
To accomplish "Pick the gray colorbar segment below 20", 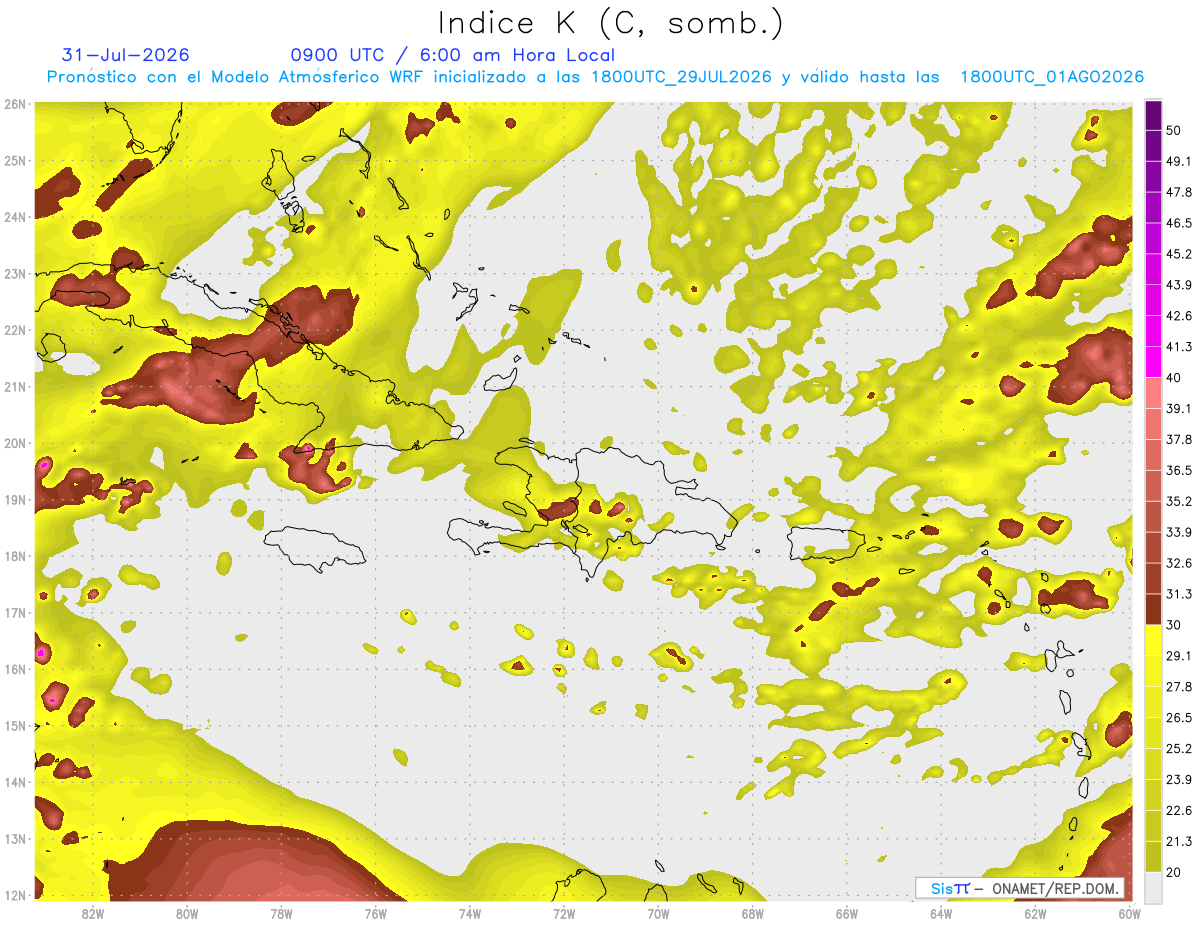I will [x=1153, y=886].
